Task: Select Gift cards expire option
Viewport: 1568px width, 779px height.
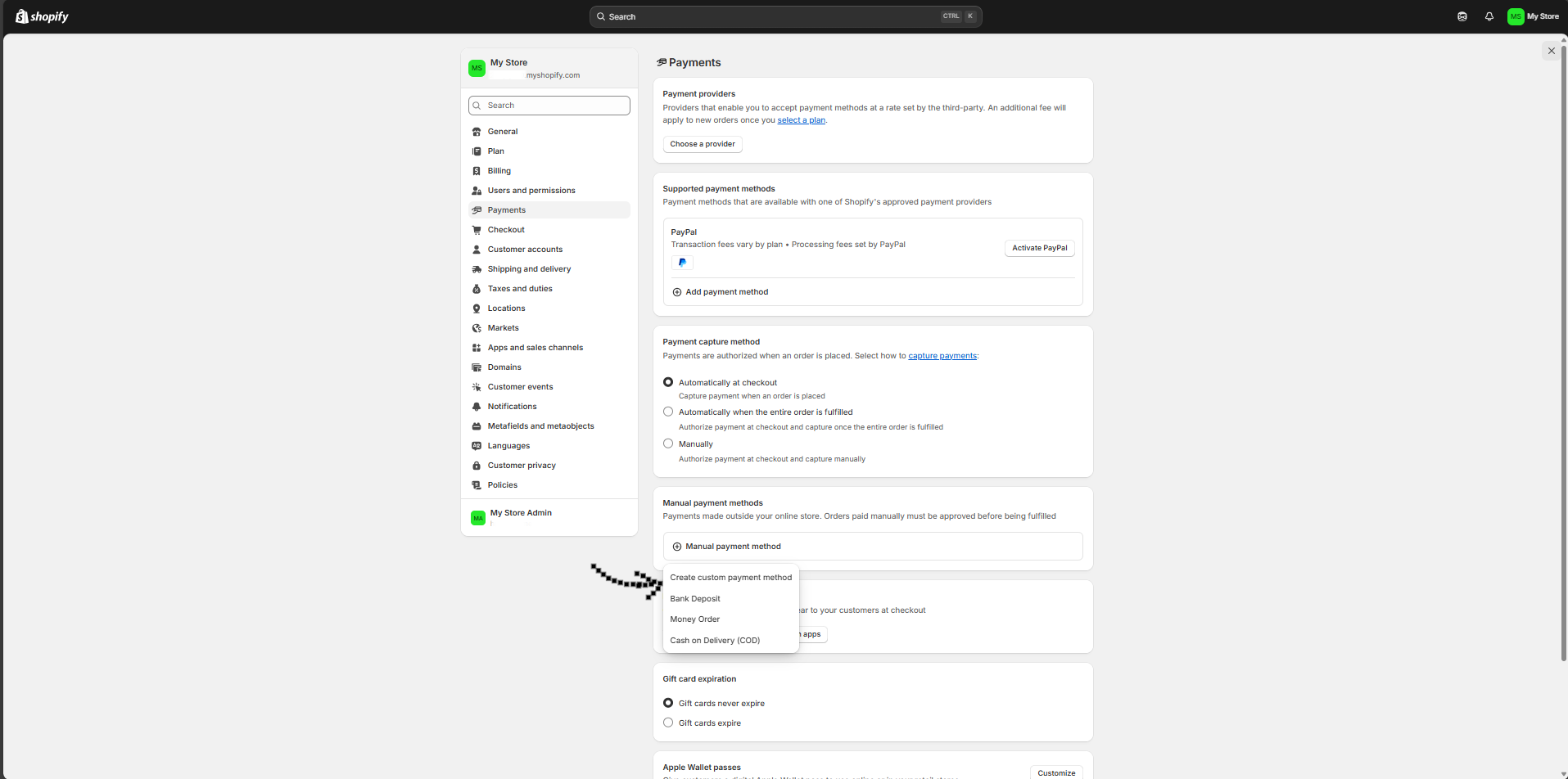Action: pyautogui.click(x=668, y=723)
